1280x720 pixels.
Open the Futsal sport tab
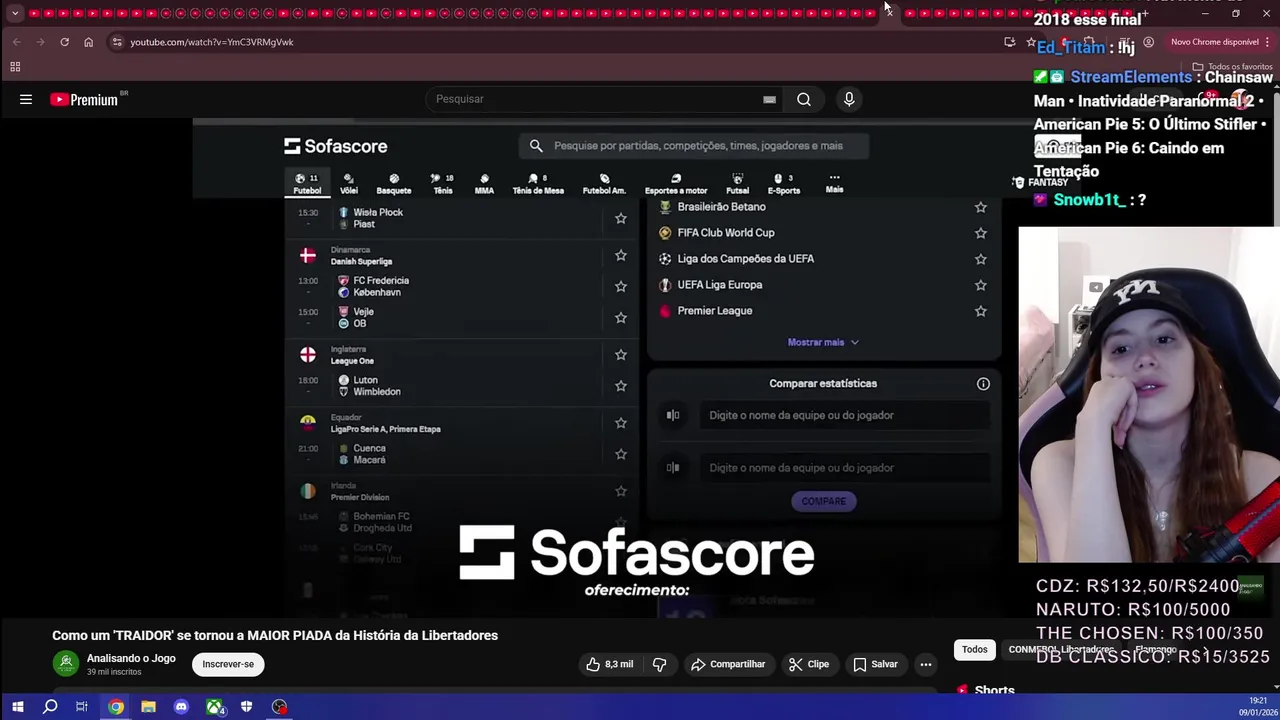click(737, 183)
